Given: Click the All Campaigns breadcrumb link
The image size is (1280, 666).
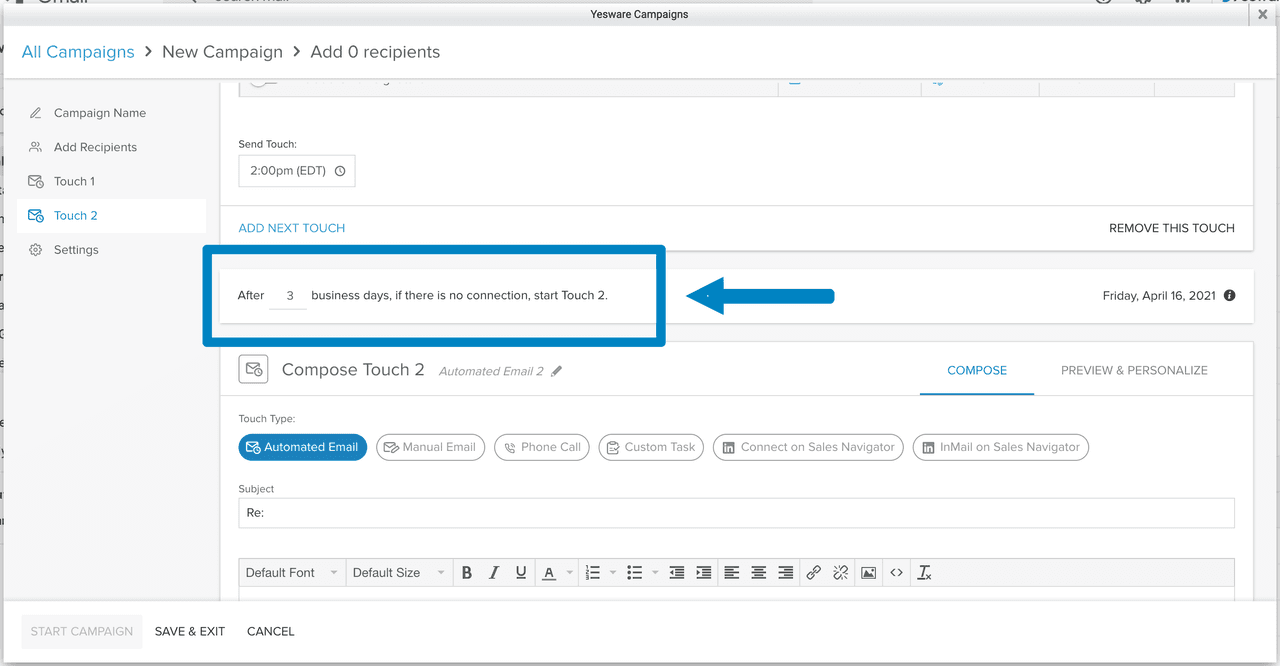Looking at the screenshot, I should (78, 52).
